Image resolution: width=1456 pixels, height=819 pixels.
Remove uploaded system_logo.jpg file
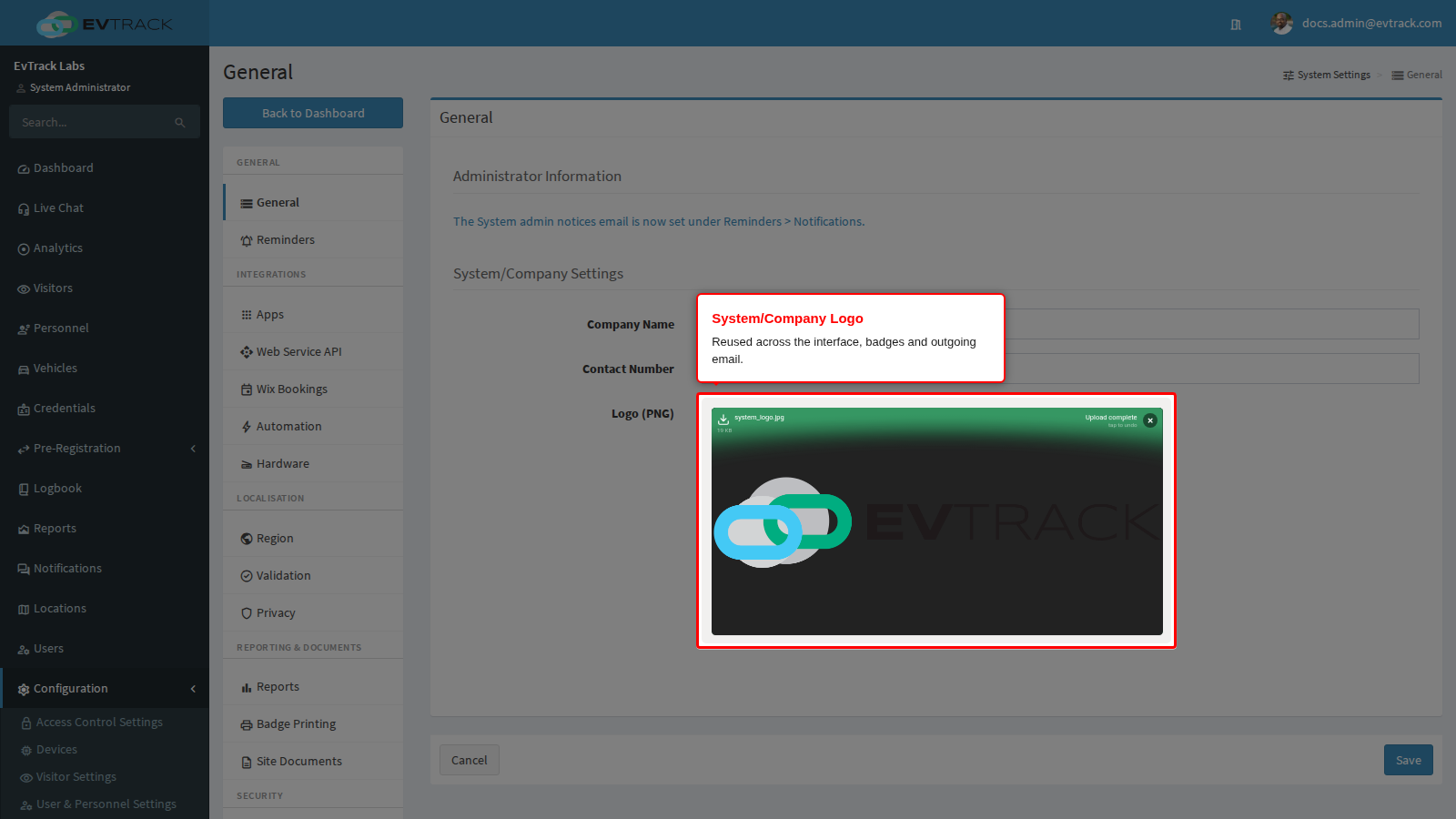coord(1150,420)
